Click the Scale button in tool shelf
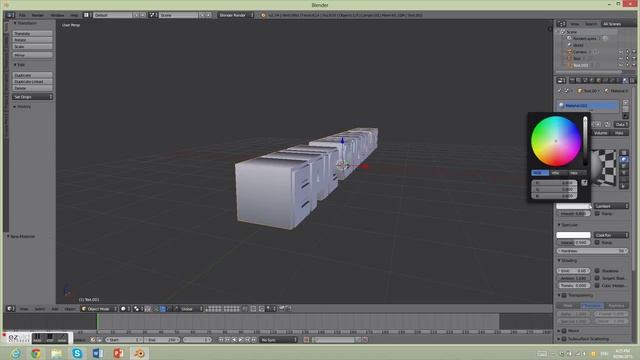640x360 pixels. point(33,47)
